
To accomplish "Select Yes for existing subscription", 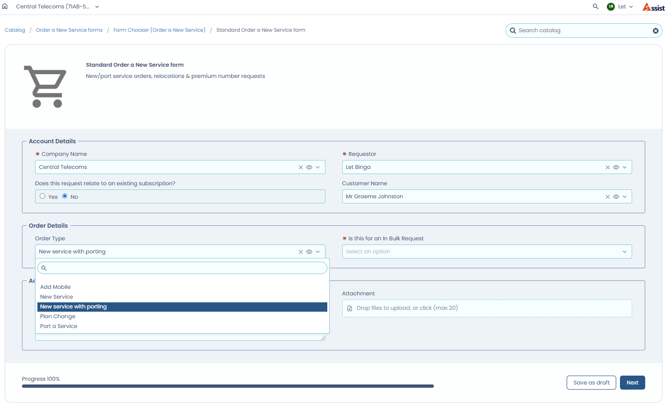I will point(42,196).
